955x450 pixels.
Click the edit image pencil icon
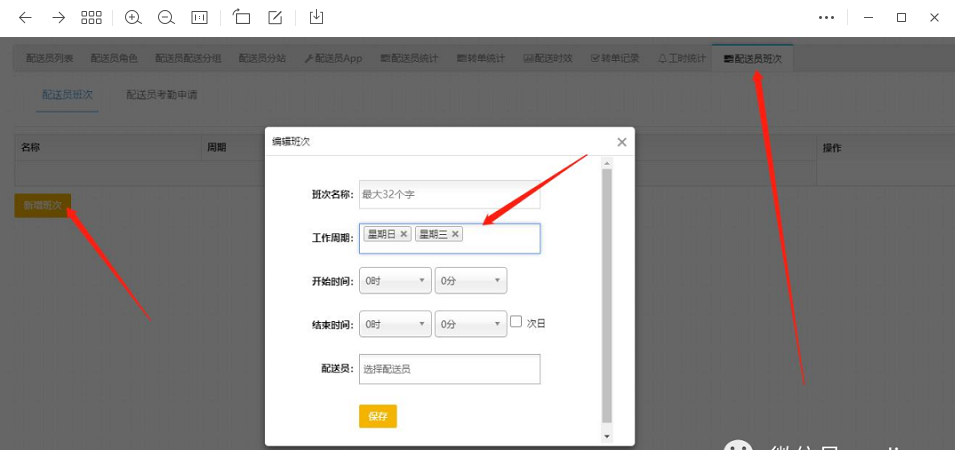pyautogui.click(x=275, y=17)
